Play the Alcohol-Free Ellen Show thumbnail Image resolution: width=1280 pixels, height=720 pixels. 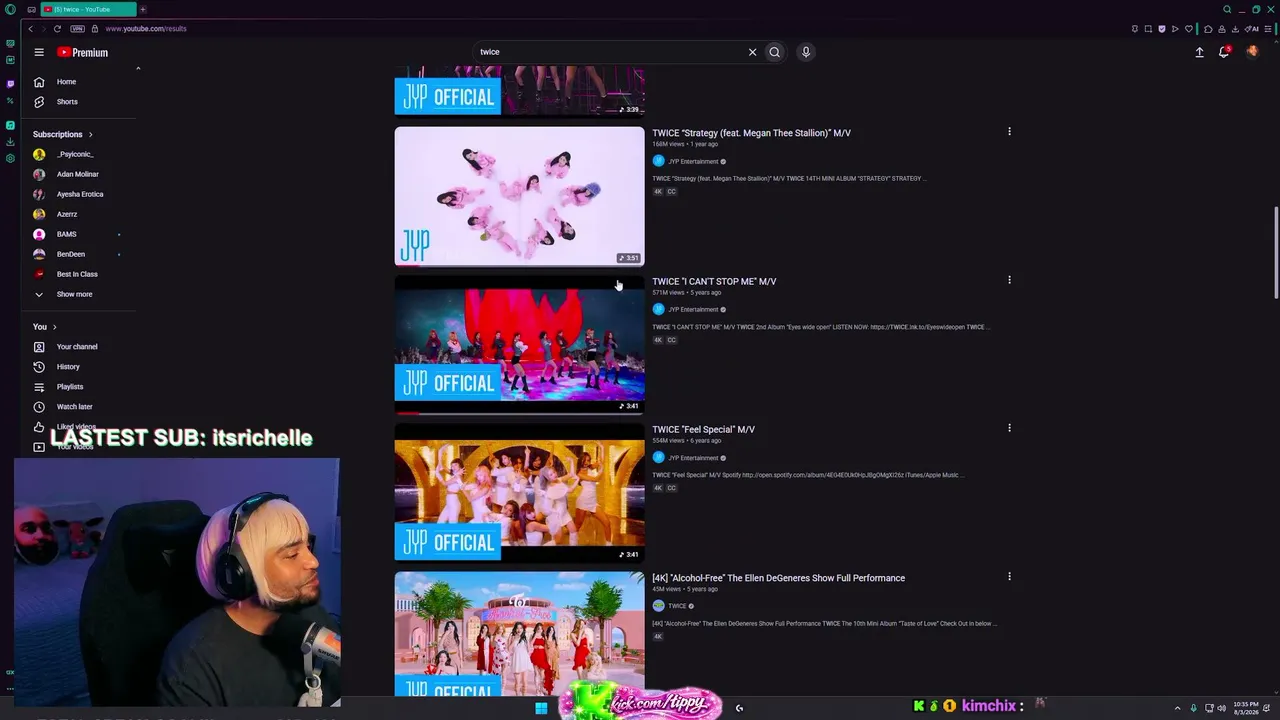click(519, 634)
